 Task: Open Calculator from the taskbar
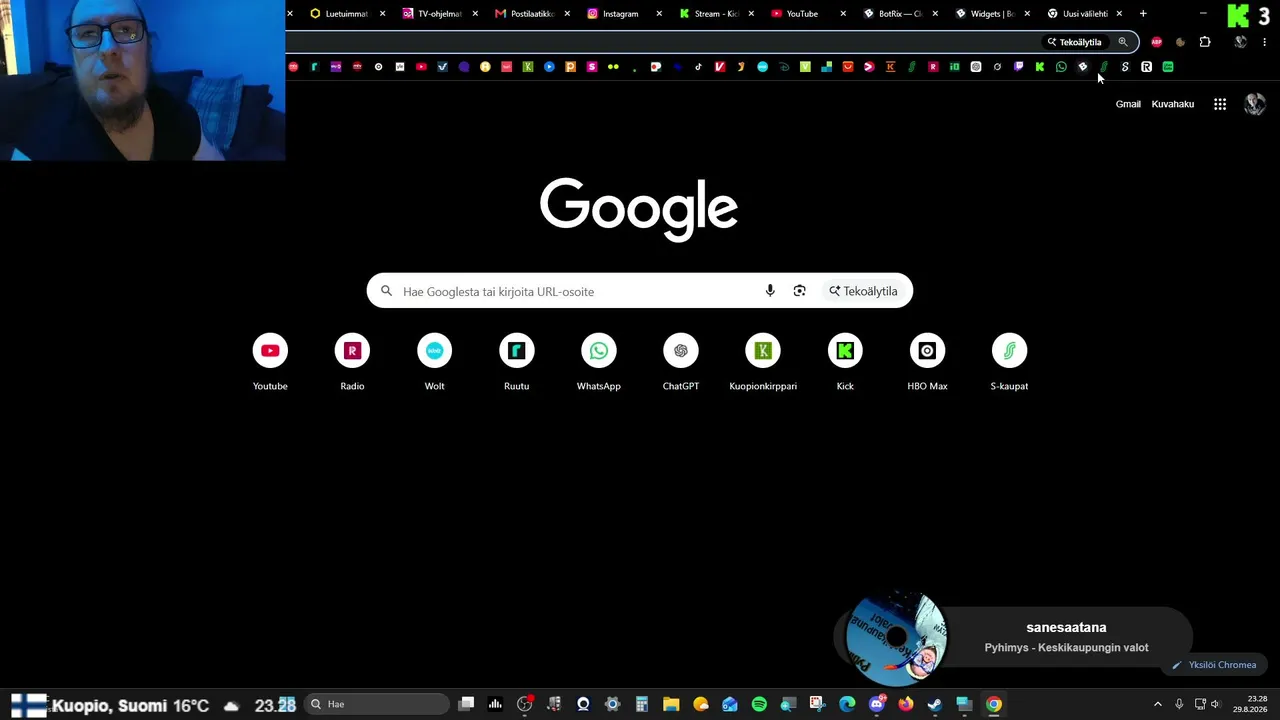pos(642,704)
